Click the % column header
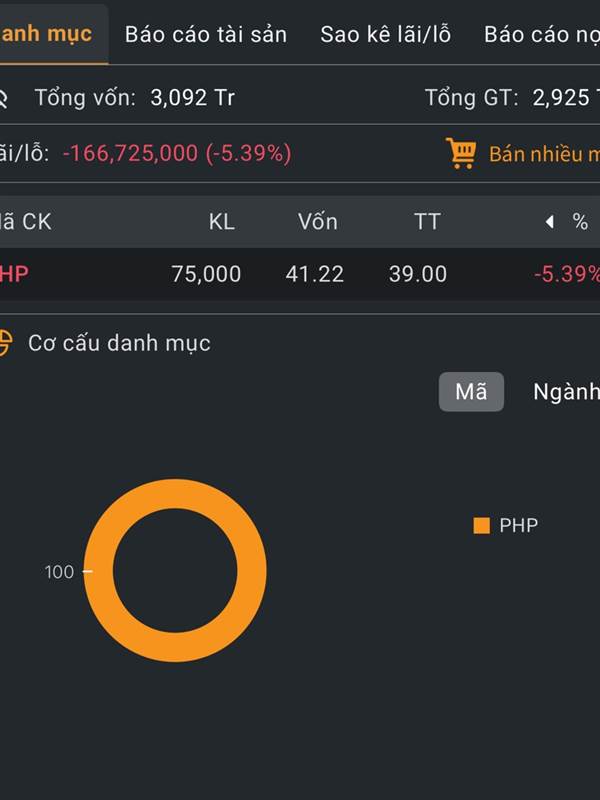600x800 pixels. 580,222
